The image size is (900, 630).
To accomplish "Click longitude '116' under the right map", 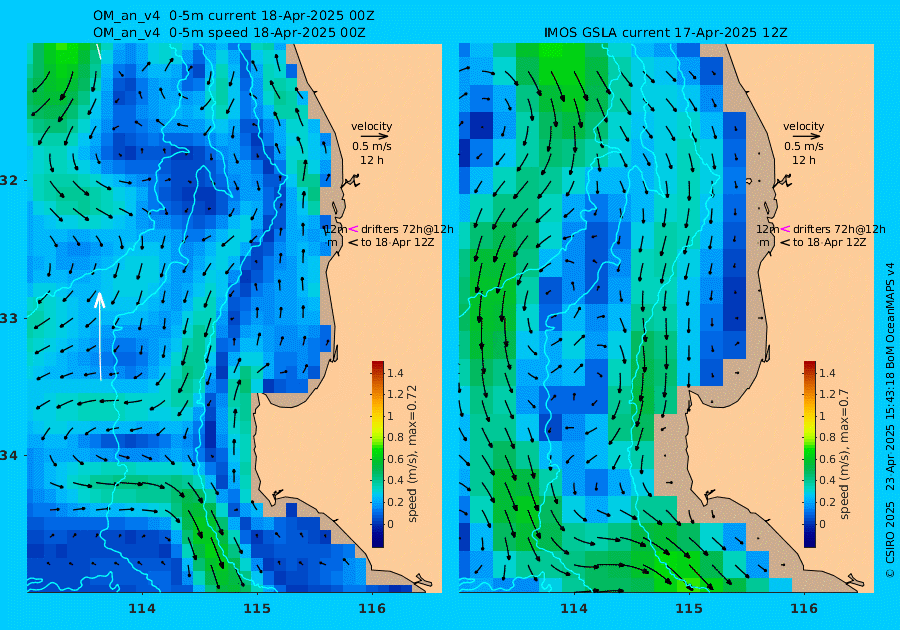I will pos(804,609).
